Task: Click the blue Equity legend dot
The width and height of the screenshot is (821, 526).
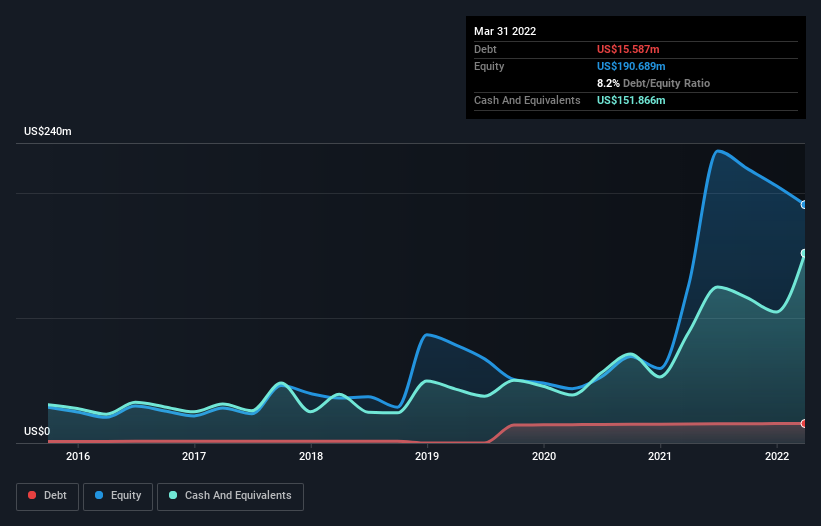Action: pyautogui.click(x=99, y=495)
